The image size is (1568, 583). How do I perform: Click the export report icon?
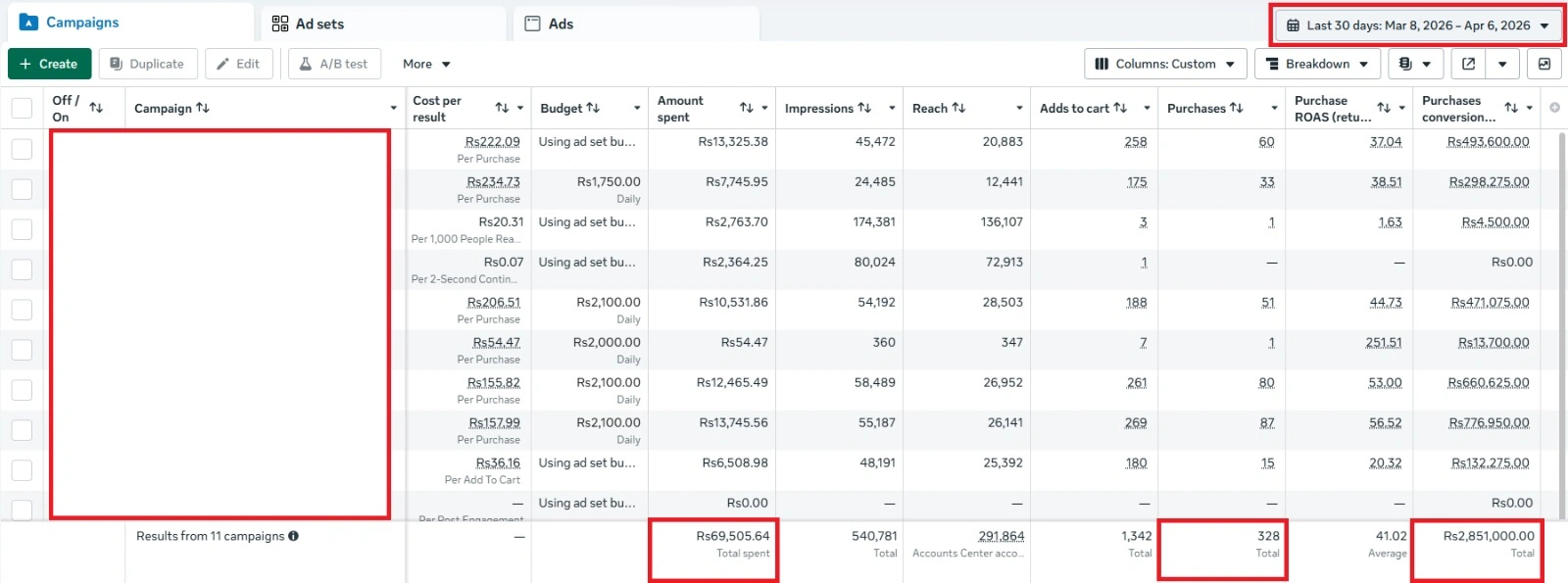(1468, 64)
